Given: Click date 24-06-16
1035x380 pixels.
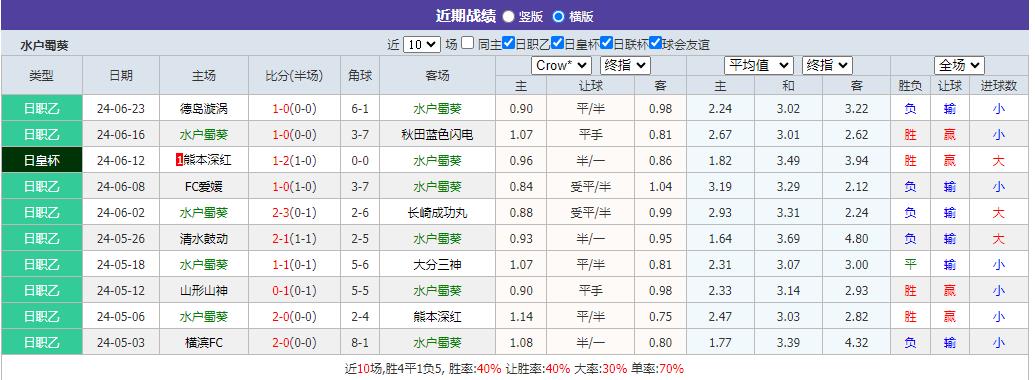Looking at the screenshot, I should 121,135.
